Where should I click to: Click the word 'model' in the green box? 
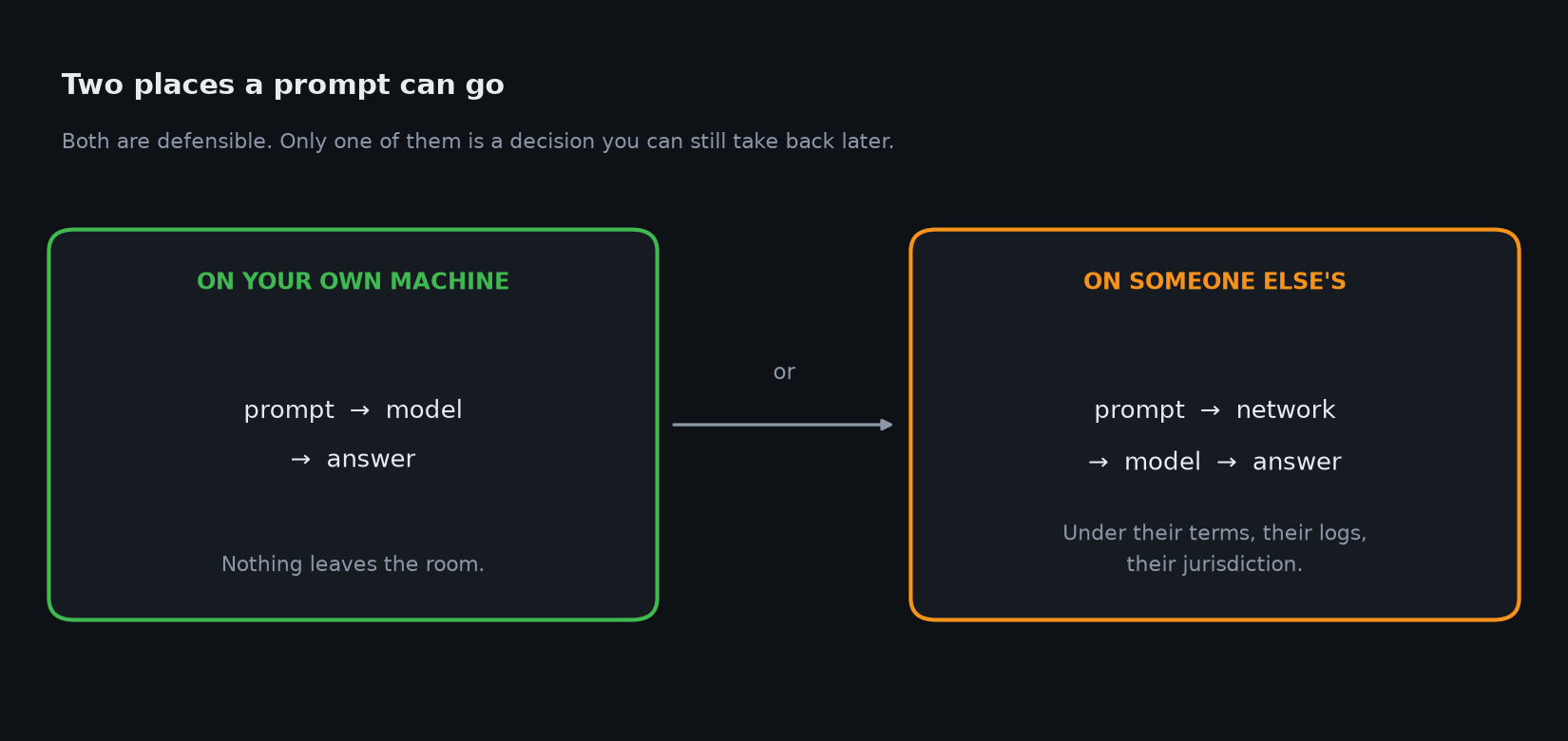pyautogui.click(x=424, y=410)
